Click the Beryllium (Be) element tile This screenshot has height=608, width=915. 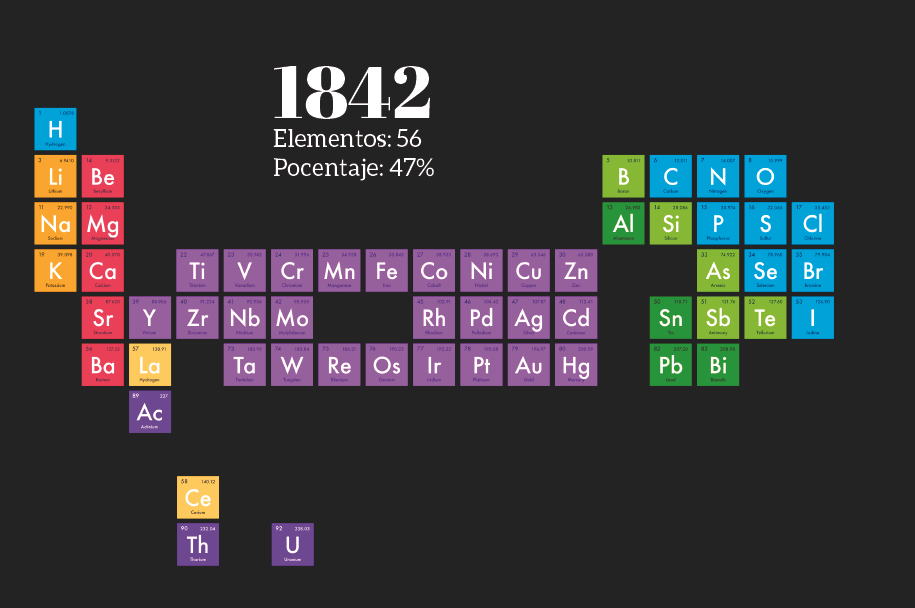point(103,176)
